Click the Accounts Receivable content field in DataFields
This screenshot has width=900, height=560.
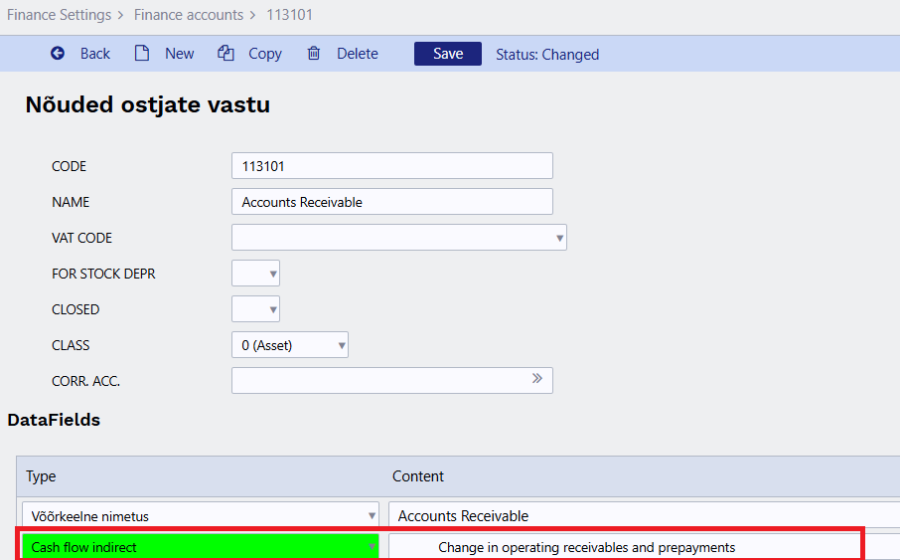640,516
